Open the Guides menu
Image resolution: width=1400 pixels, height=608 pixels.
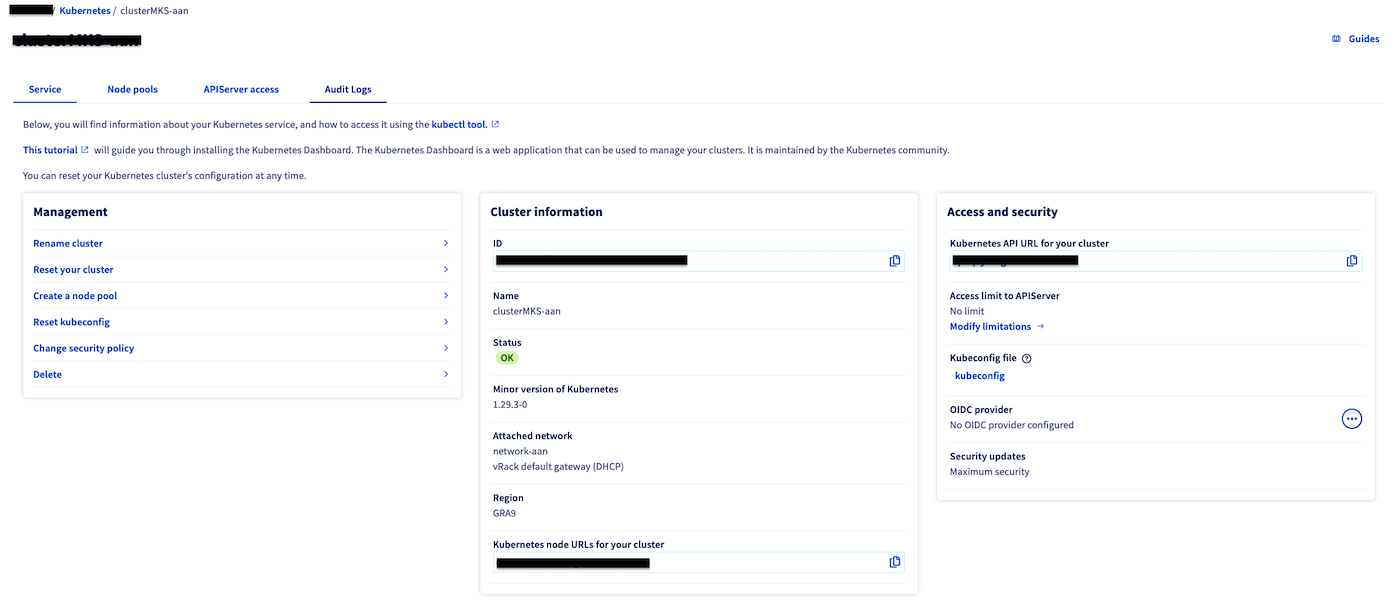pyautogui.click(x=1356, y=38)
